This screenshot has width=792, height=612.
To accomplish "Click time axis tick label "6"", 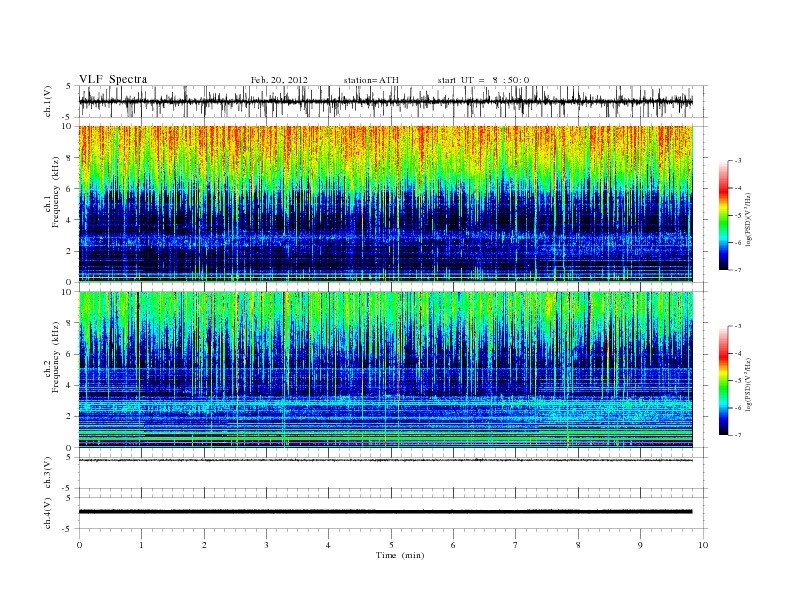I will [453, 545].
